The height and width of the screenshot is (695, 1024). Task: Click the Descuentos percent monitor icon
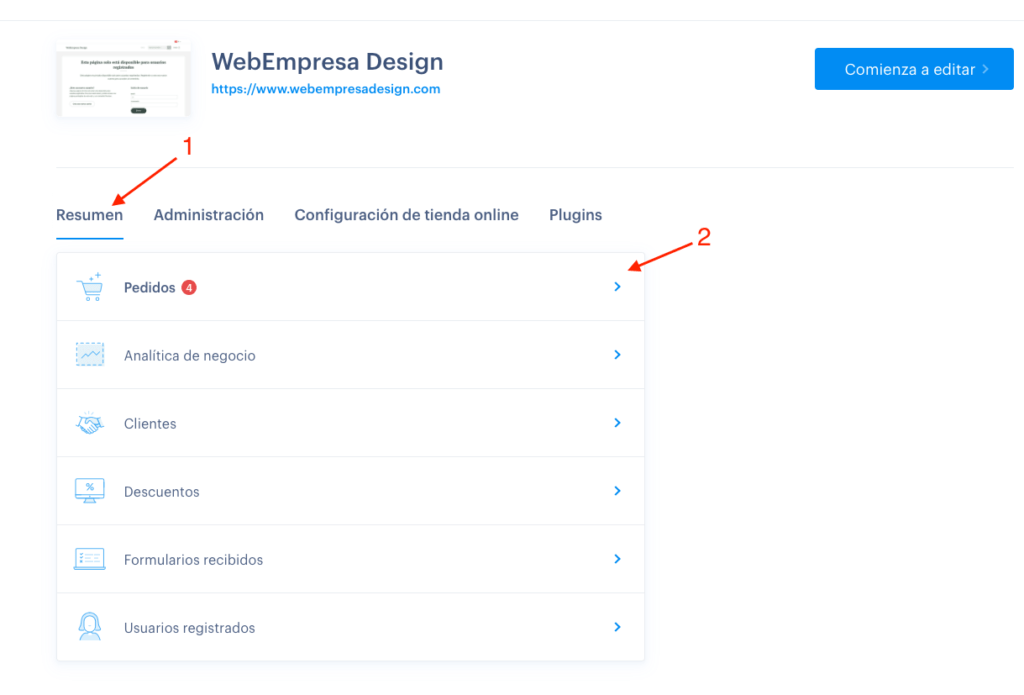pyautogui.click(x=89, y=491)
